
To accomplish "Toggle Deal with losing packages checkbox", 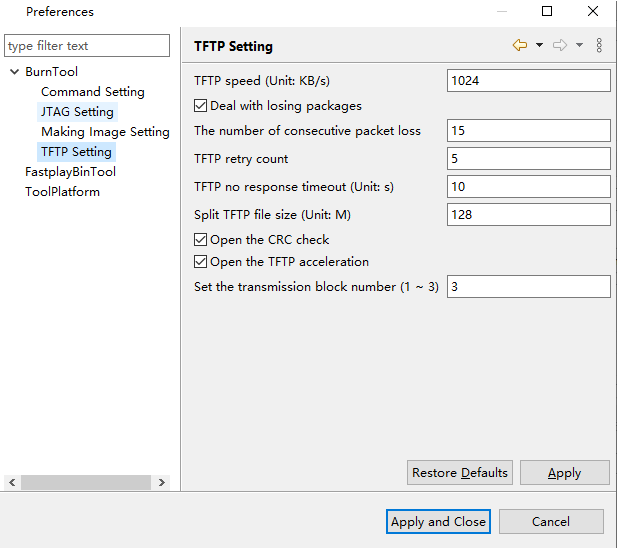I will 200,106.
